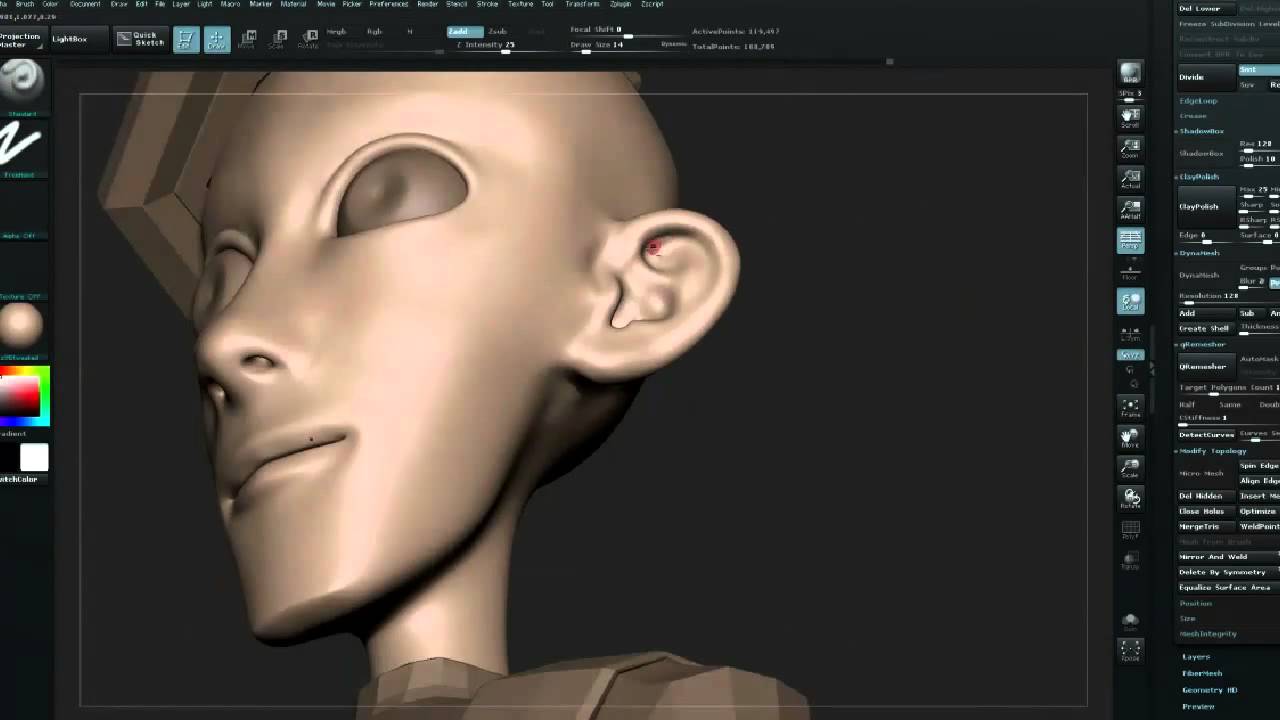Click the Create Shell button

click(1206, 328)
